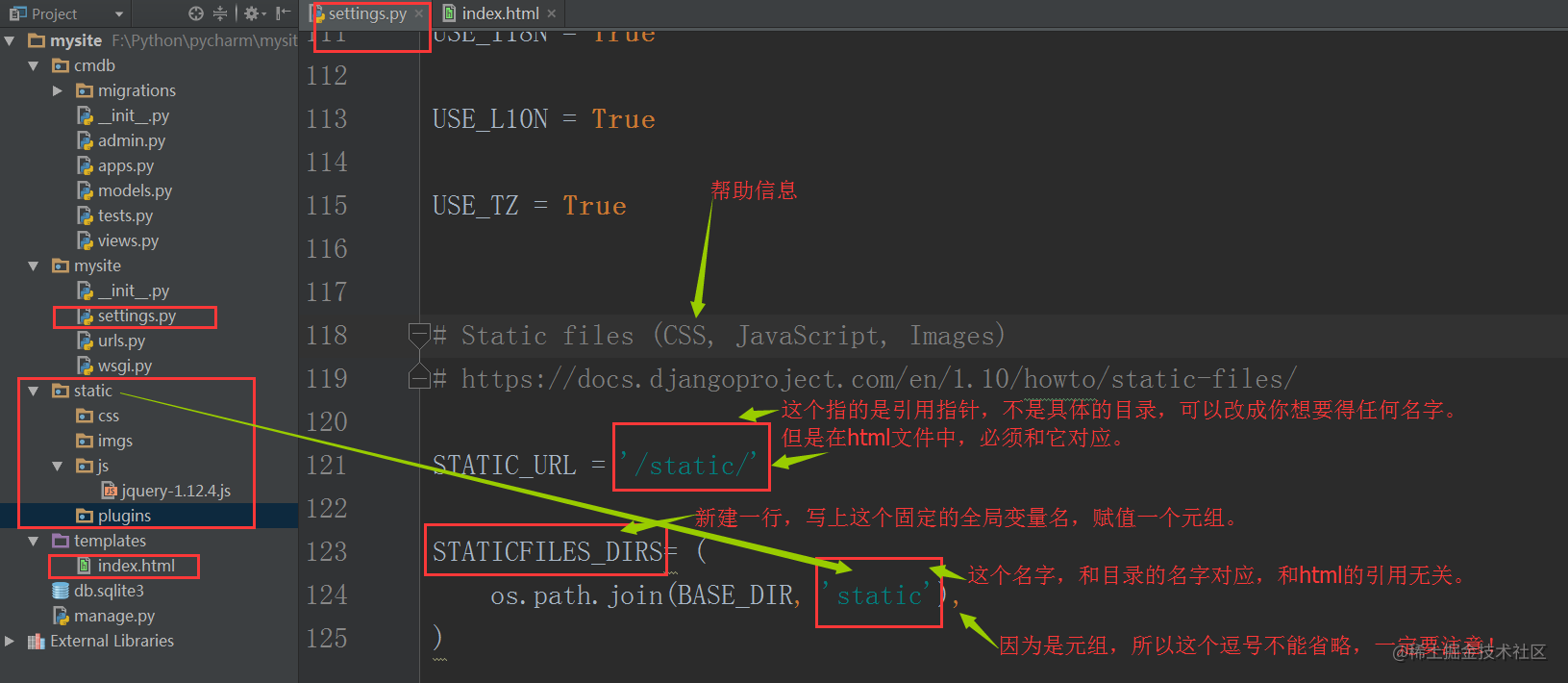Expand the migrations folder
This screenshot has width=1568, height=683.
(57, 90)
